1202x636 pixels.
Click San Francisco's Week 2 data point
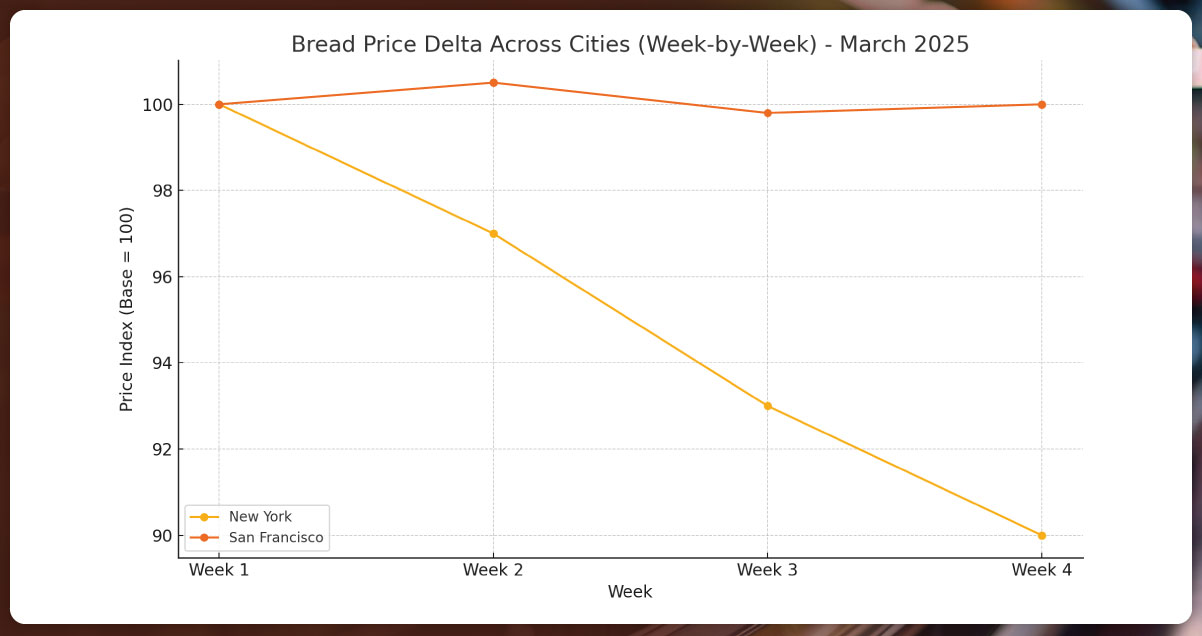[493, 83]
